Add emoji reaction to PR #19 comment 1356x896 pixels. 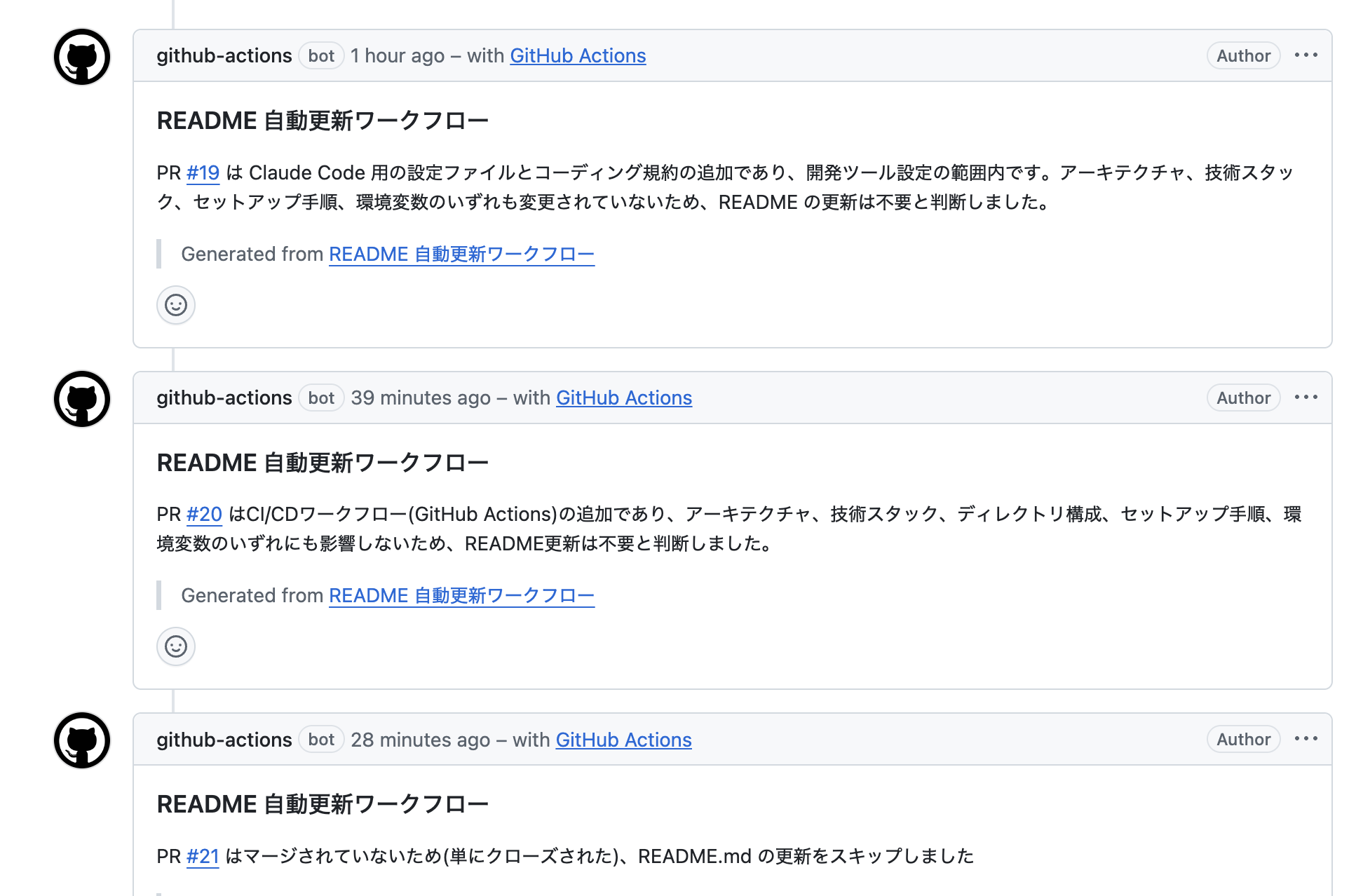tap(176, 305)
